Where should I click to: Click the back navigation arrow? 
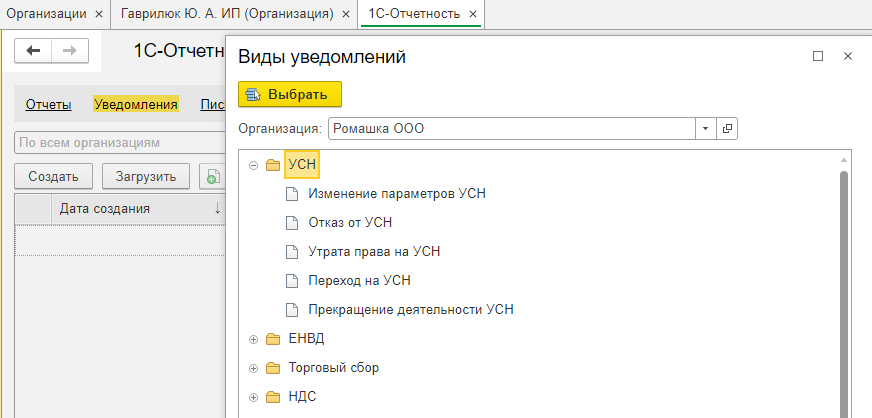coord(33,51)
